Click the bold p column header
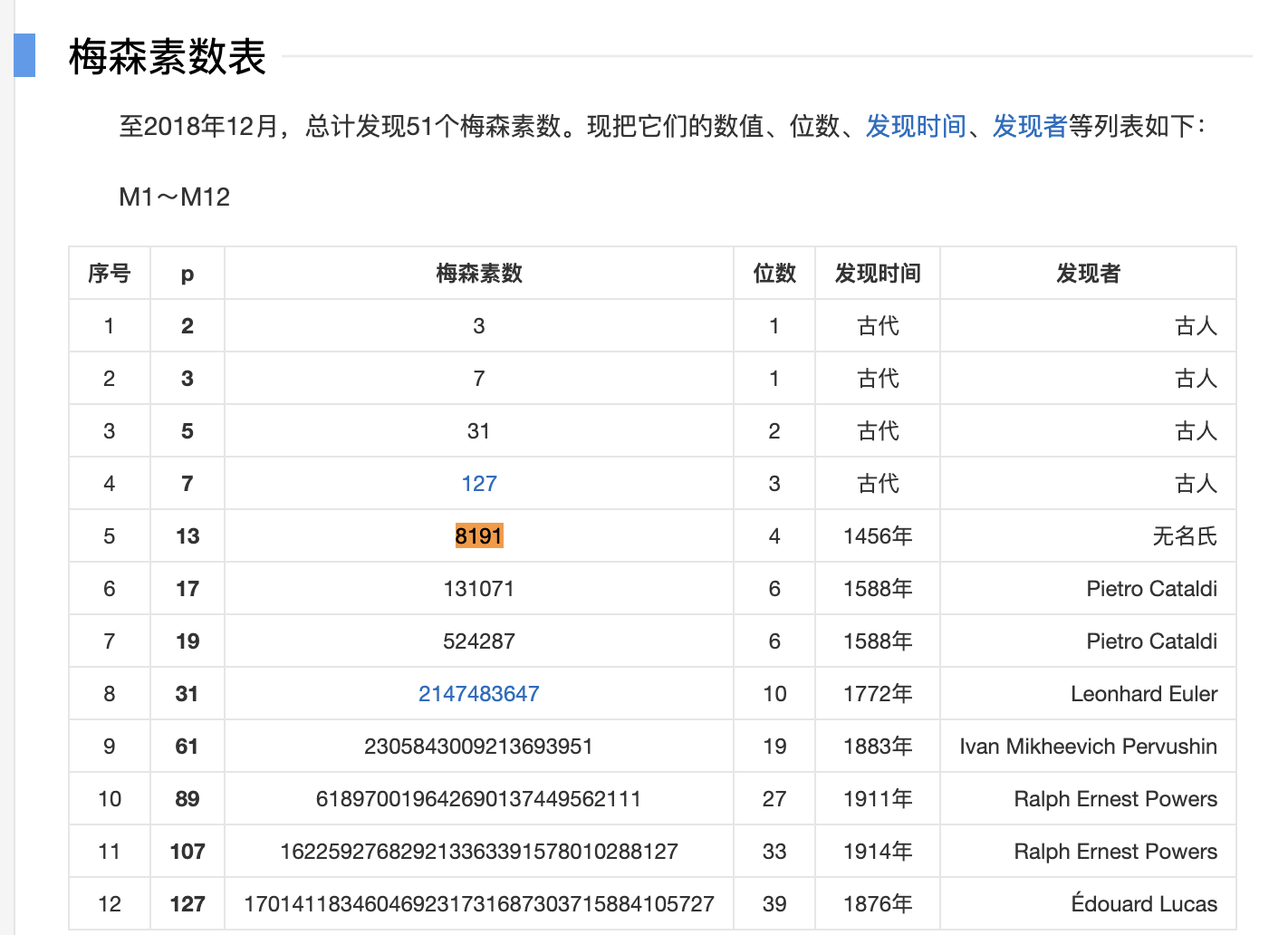The height and width of the screenshot is (935, 1288). coord(187,274)
